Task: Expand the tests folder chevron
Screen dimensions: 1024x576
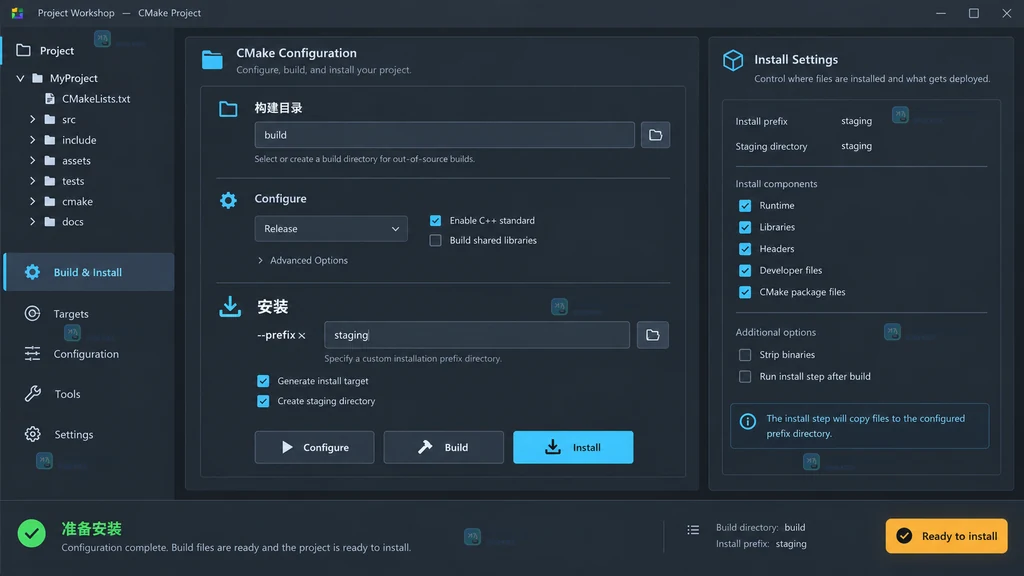Action: tap(33, 181)
